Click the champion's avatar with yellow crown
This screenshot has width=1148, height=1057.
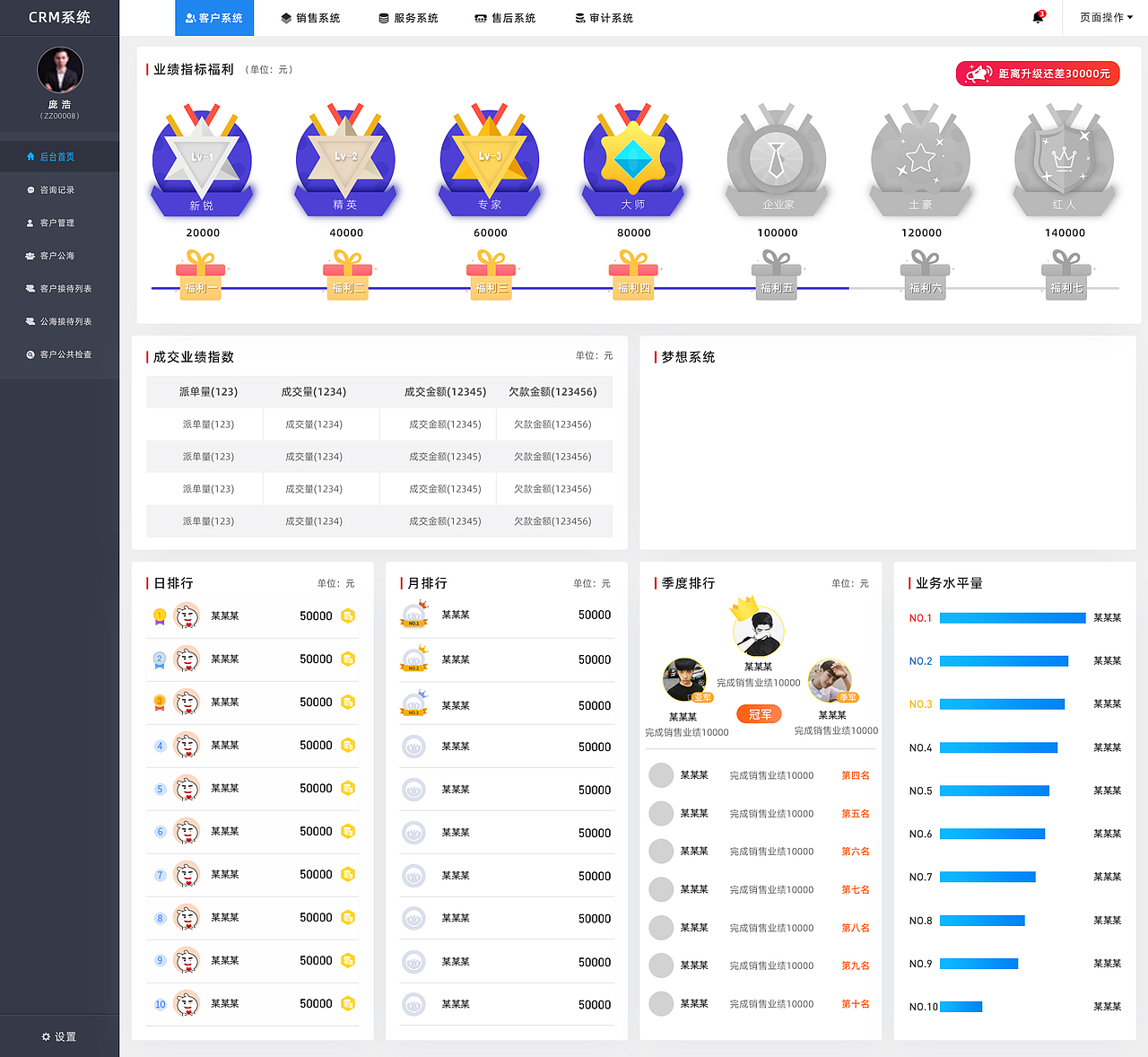click(758, 633)
